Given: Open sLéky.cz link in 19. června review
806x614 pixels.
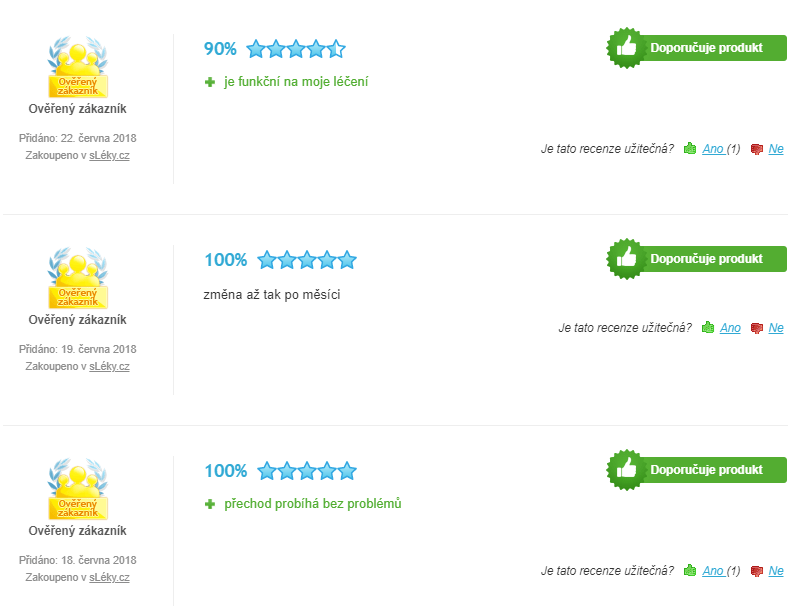Looking at the screenshot, I should (x=109, y=366).
